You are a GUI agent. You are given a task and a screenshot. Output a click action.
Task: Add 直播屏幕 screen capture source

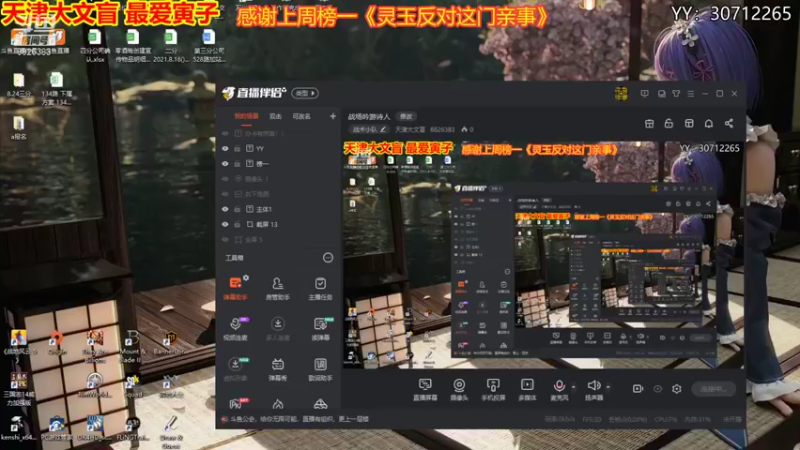425,389
